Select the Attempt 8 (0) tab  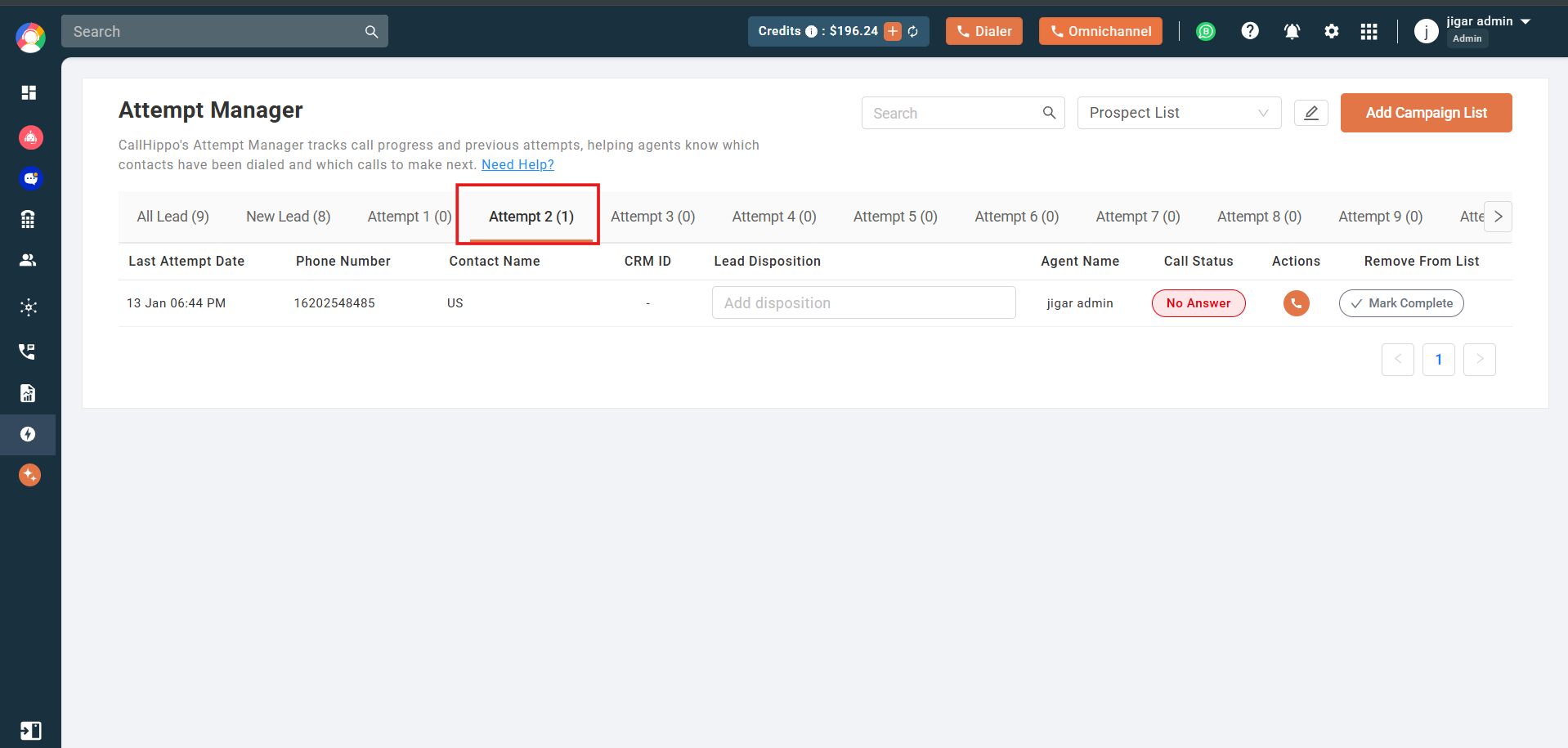point(1259,217)
